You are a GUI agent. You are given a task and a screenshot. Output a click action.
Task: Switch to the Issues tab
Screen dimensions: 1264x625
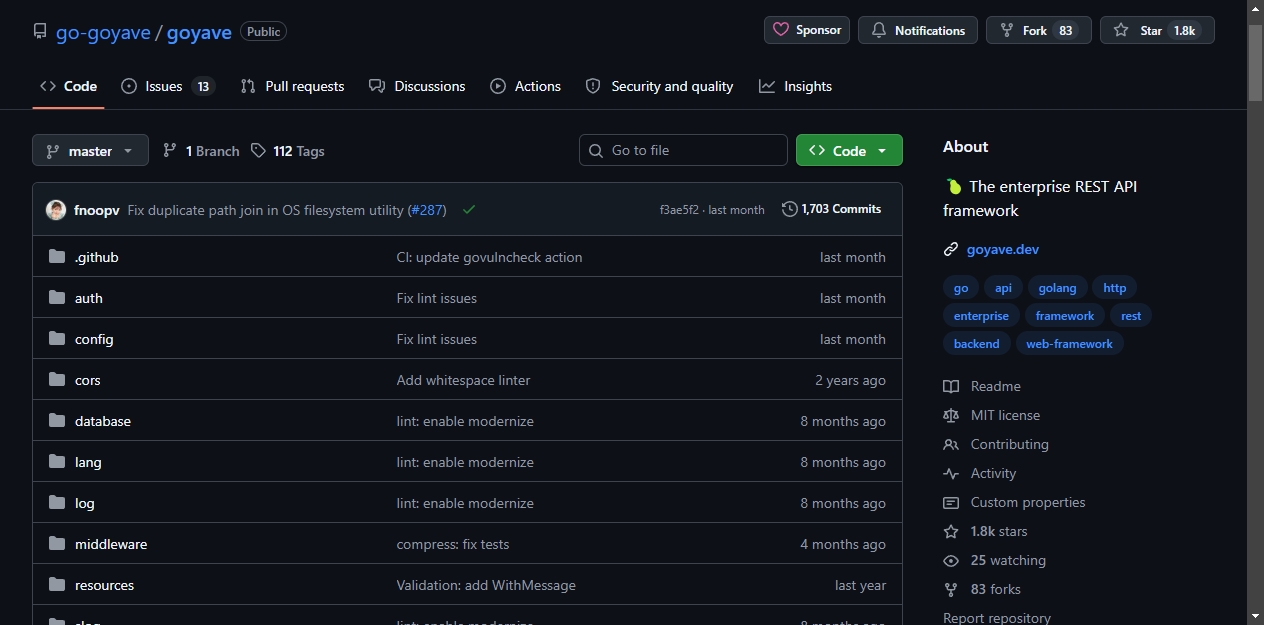[168, 86]
